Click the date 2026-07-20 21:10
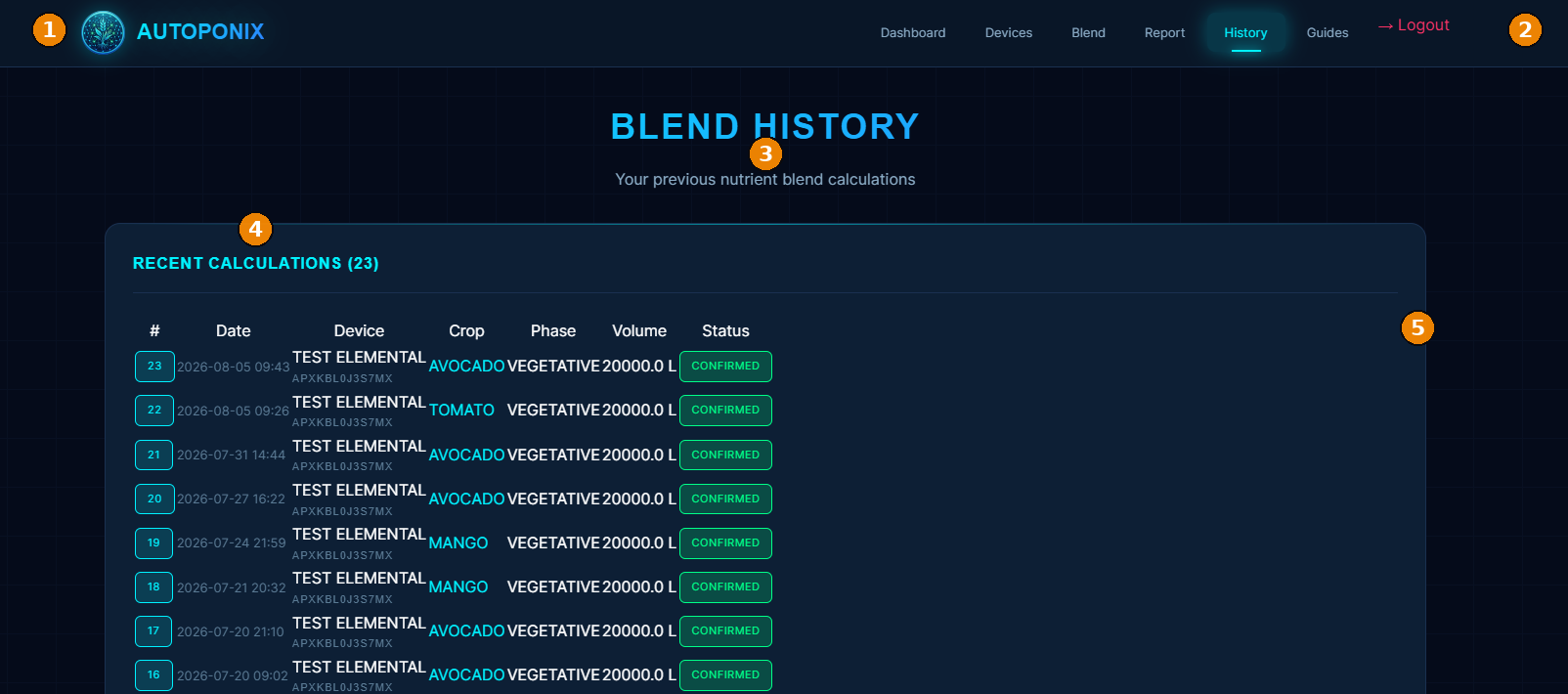 click(x=231, y=631)
